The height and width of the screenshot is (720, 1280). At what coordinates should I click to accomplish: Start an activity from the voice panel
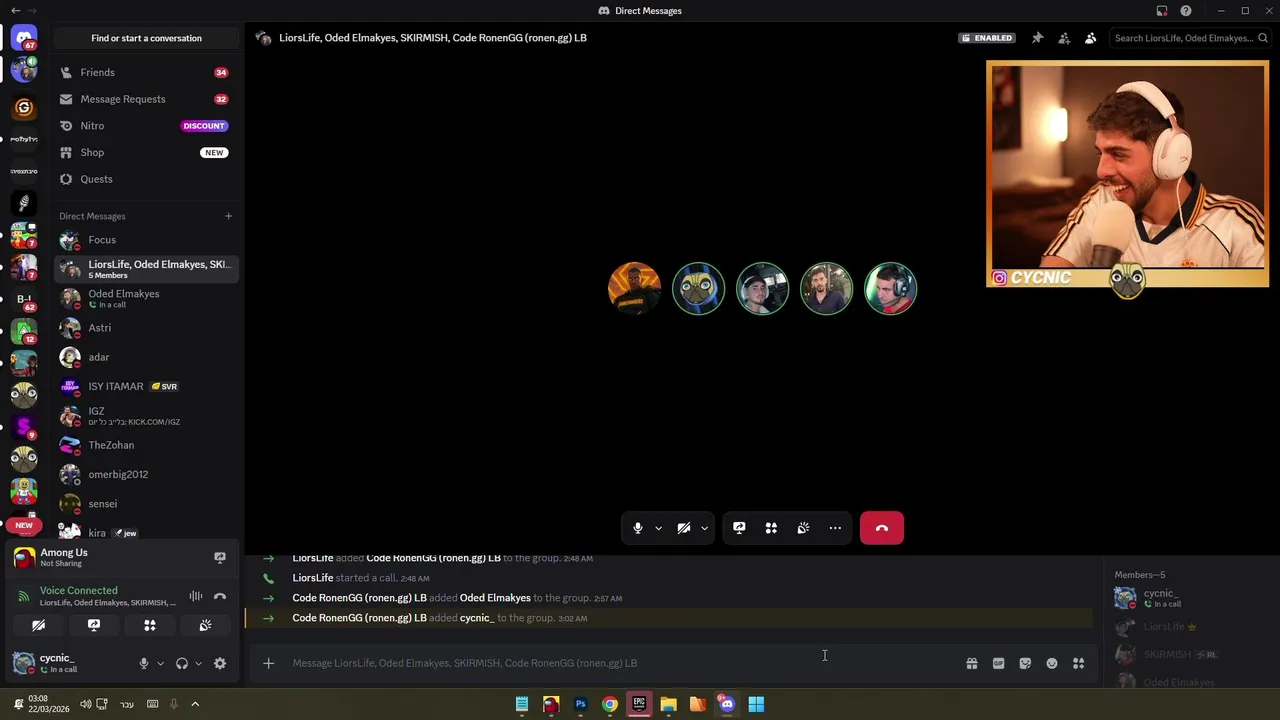[x=150, y=626]
